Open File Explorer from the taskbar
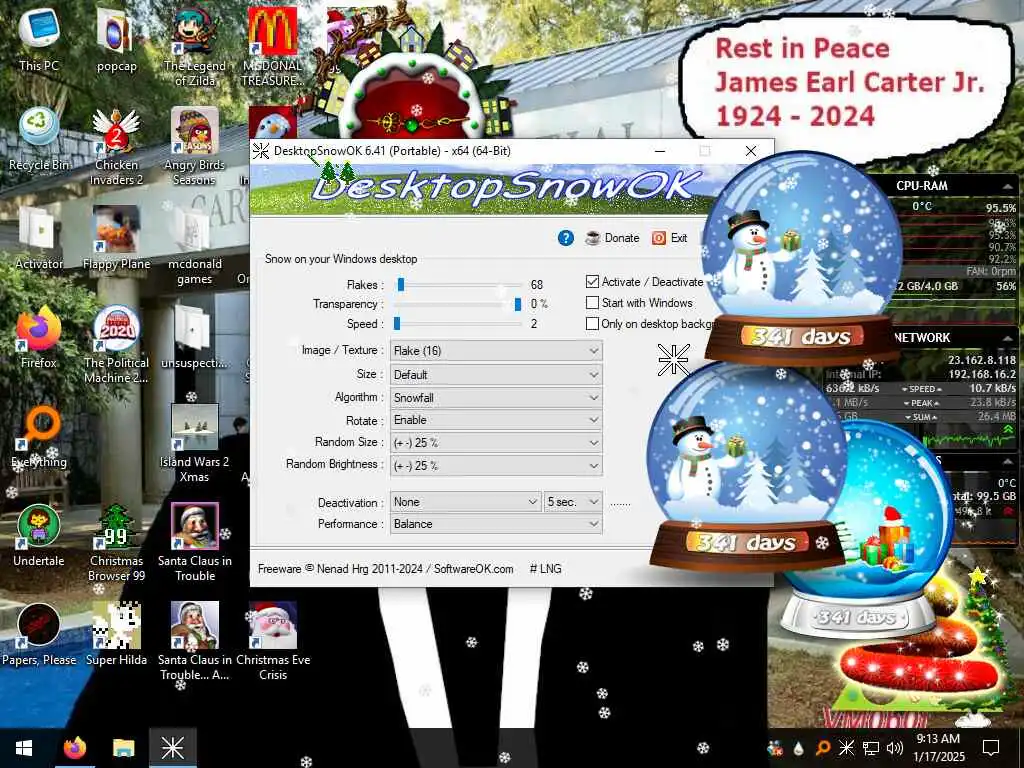This screenshot has width=1024, height=768. click(x=123, y=748)
